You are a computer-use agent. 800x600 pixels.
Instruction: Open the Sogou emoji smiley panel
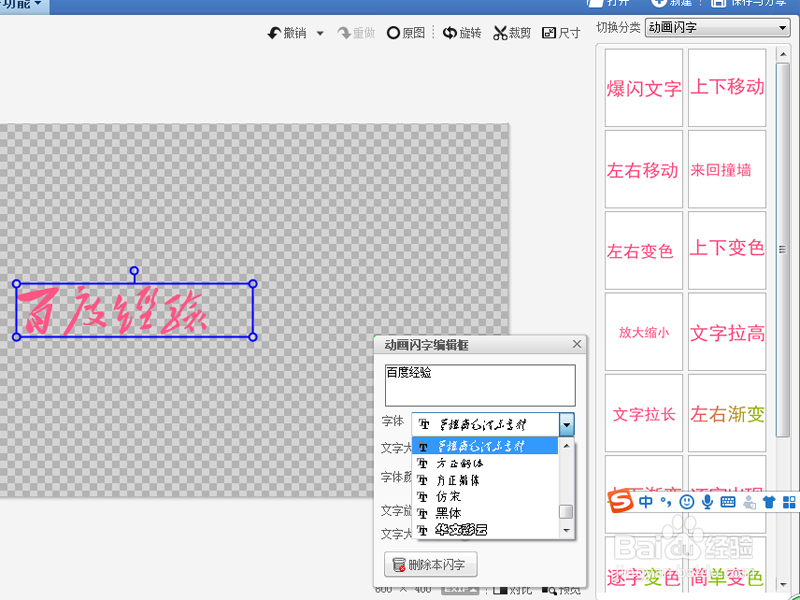click(x=687, y=502)
